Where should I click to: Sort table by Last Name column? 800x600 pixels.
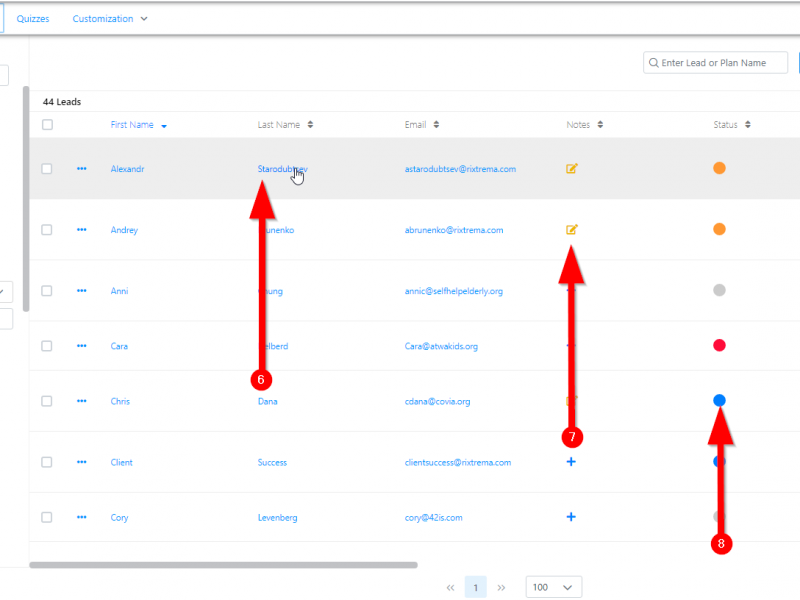point(310,125)
